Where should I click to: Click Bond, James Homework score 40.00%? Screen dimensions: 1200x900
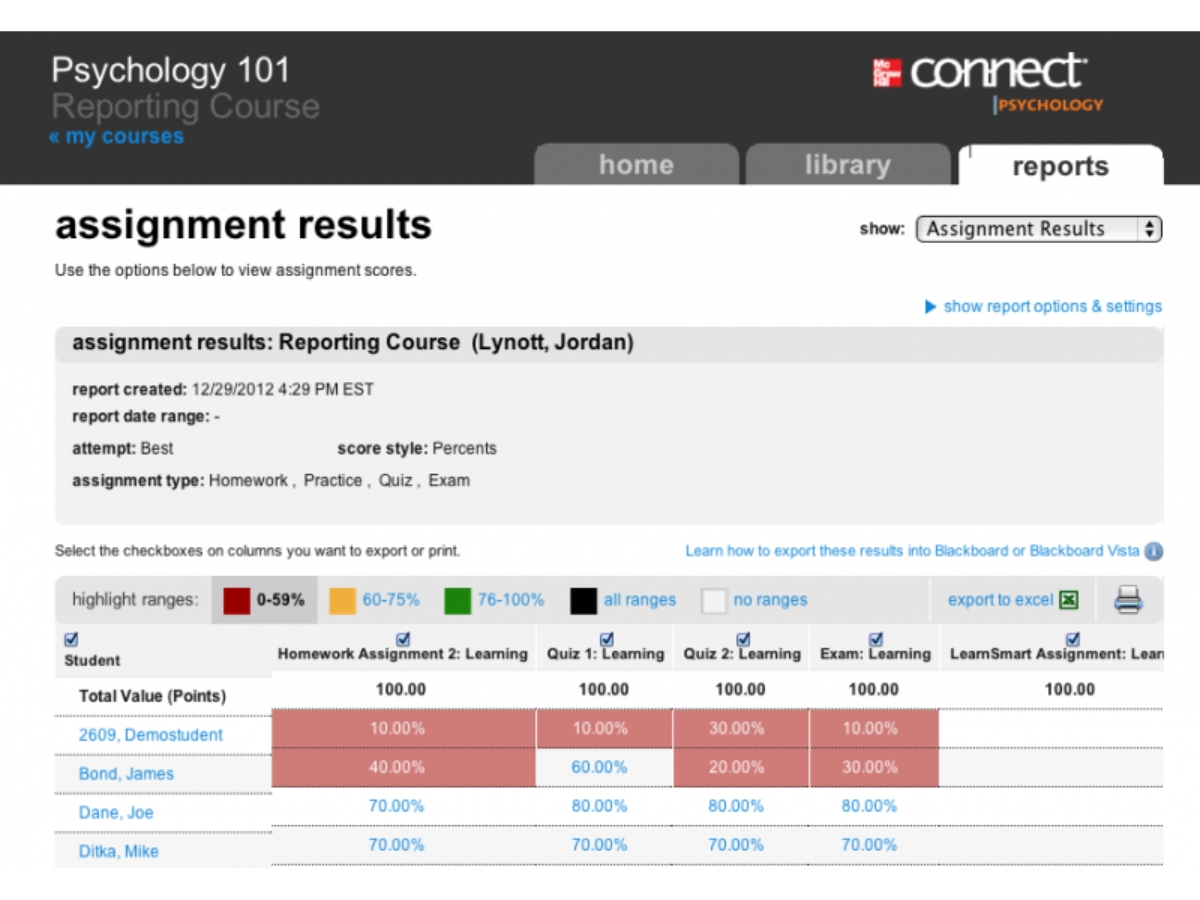397,767
